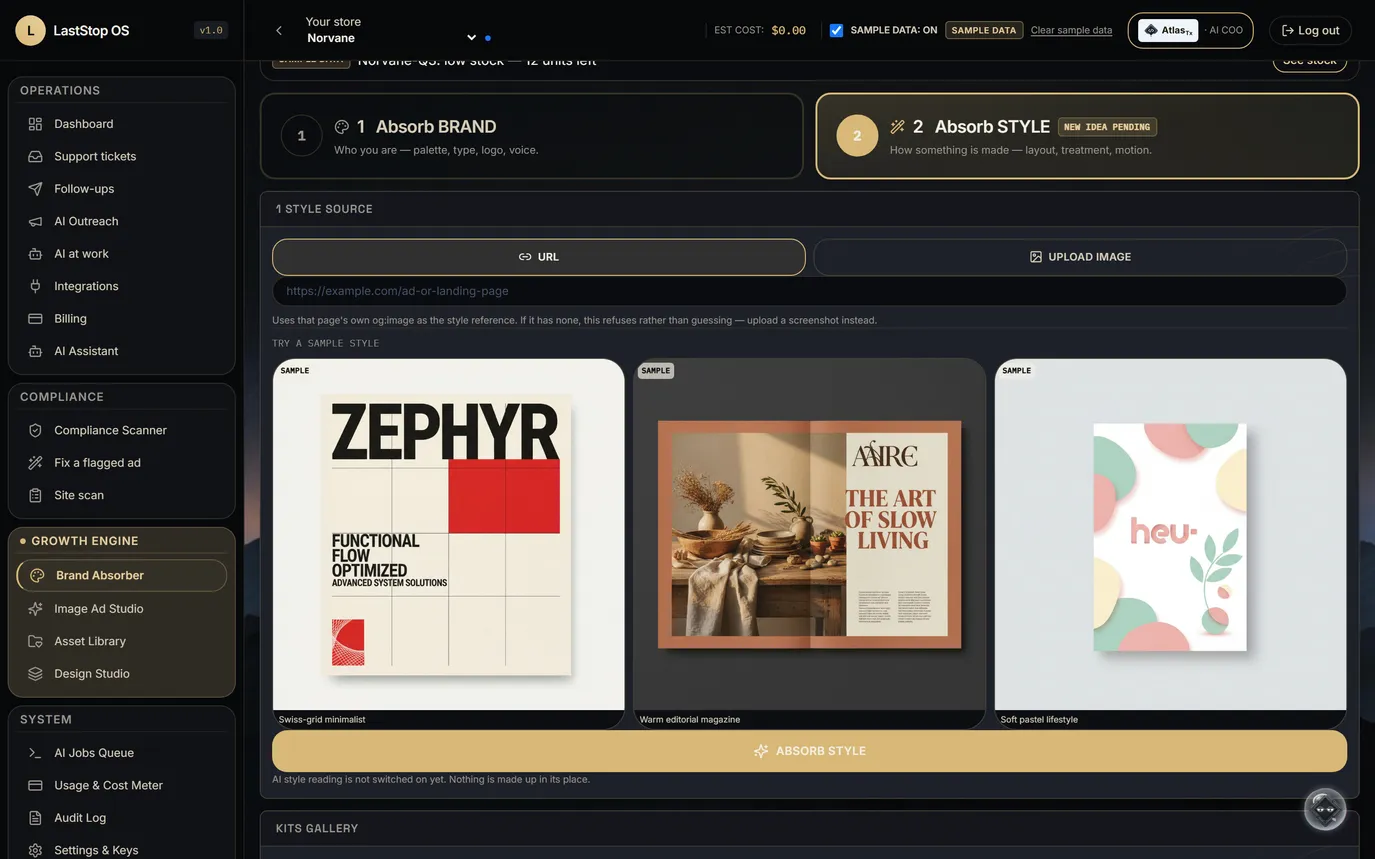Image resolution: width=1375 pixels, height=859 pixels.
Task: Click the LastStop OS logo avatar
Action: [30, 30]
